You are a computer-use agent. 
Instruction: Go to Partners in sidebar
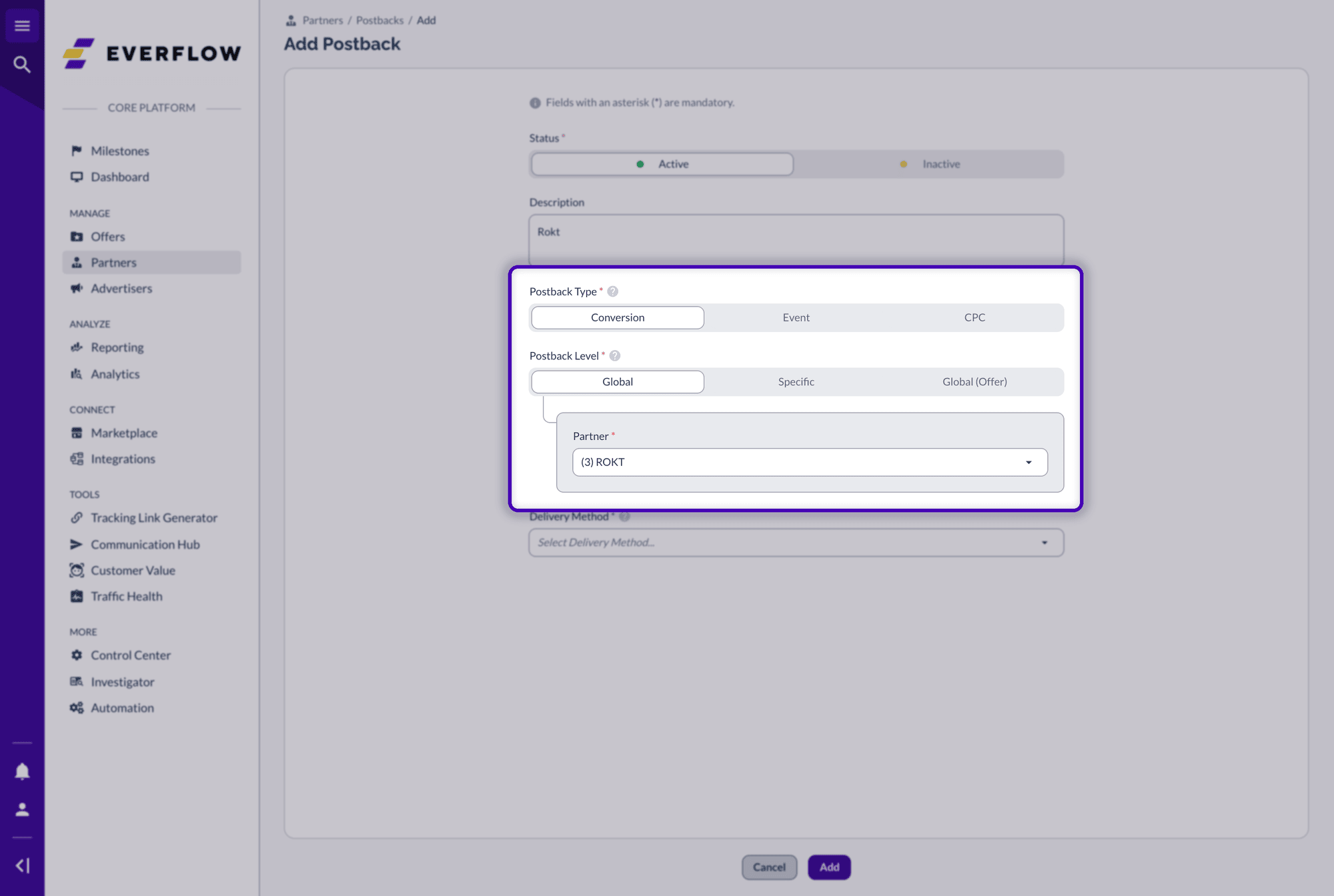click(151, 263)
